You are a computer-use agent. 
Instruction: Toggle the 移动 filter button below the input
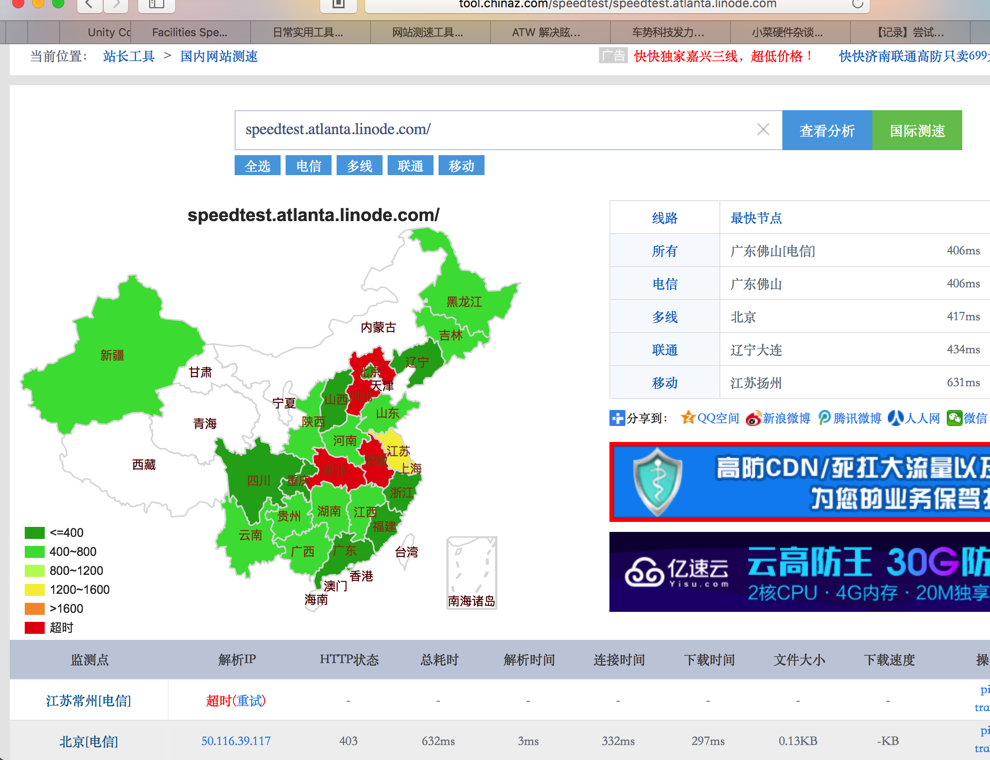coord(462,165)
